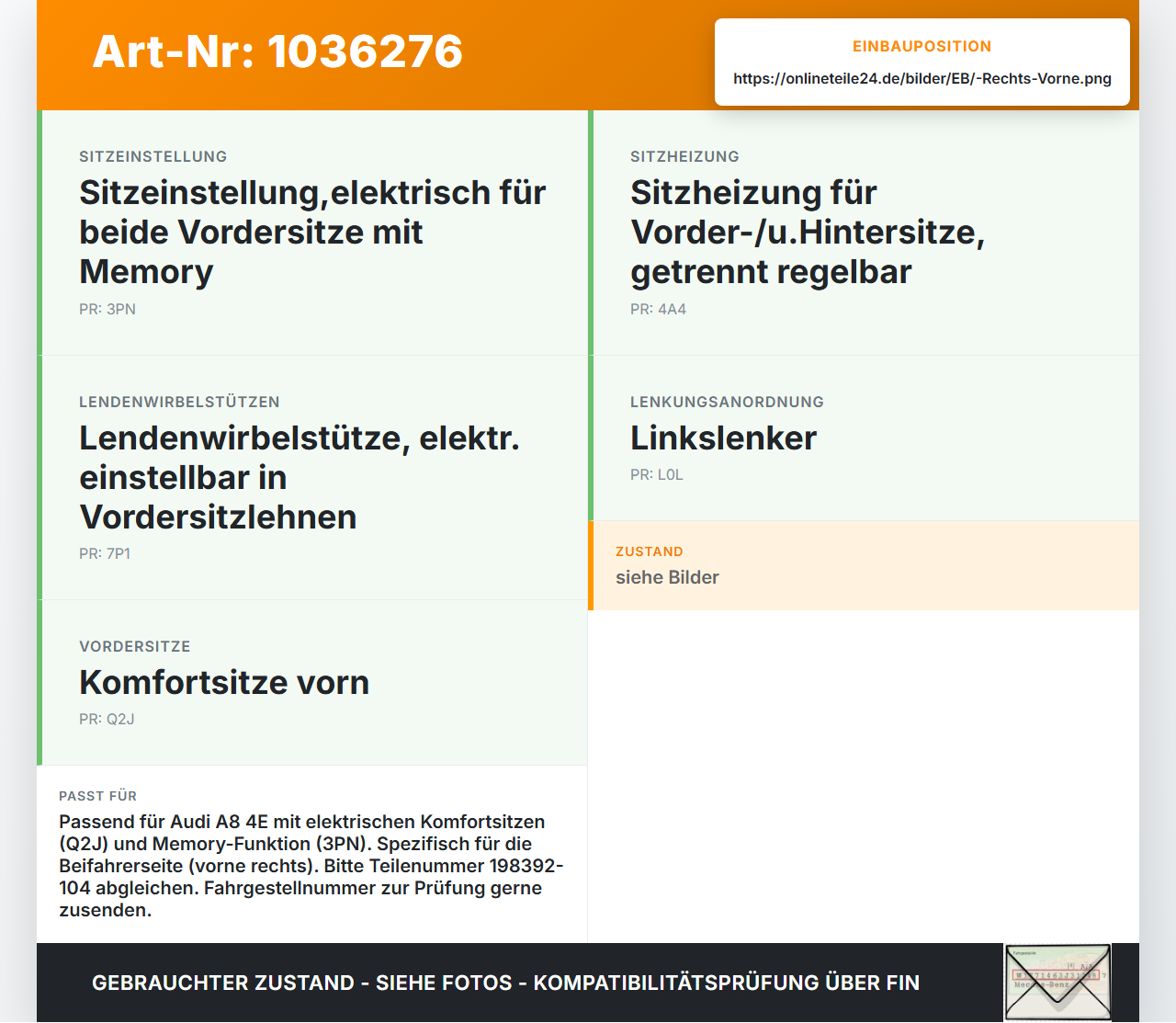Click the LENDENWIRBELSTÜTZEN label
Image resolution: width=1176 pixels, height=1023 pixels.
179,402
